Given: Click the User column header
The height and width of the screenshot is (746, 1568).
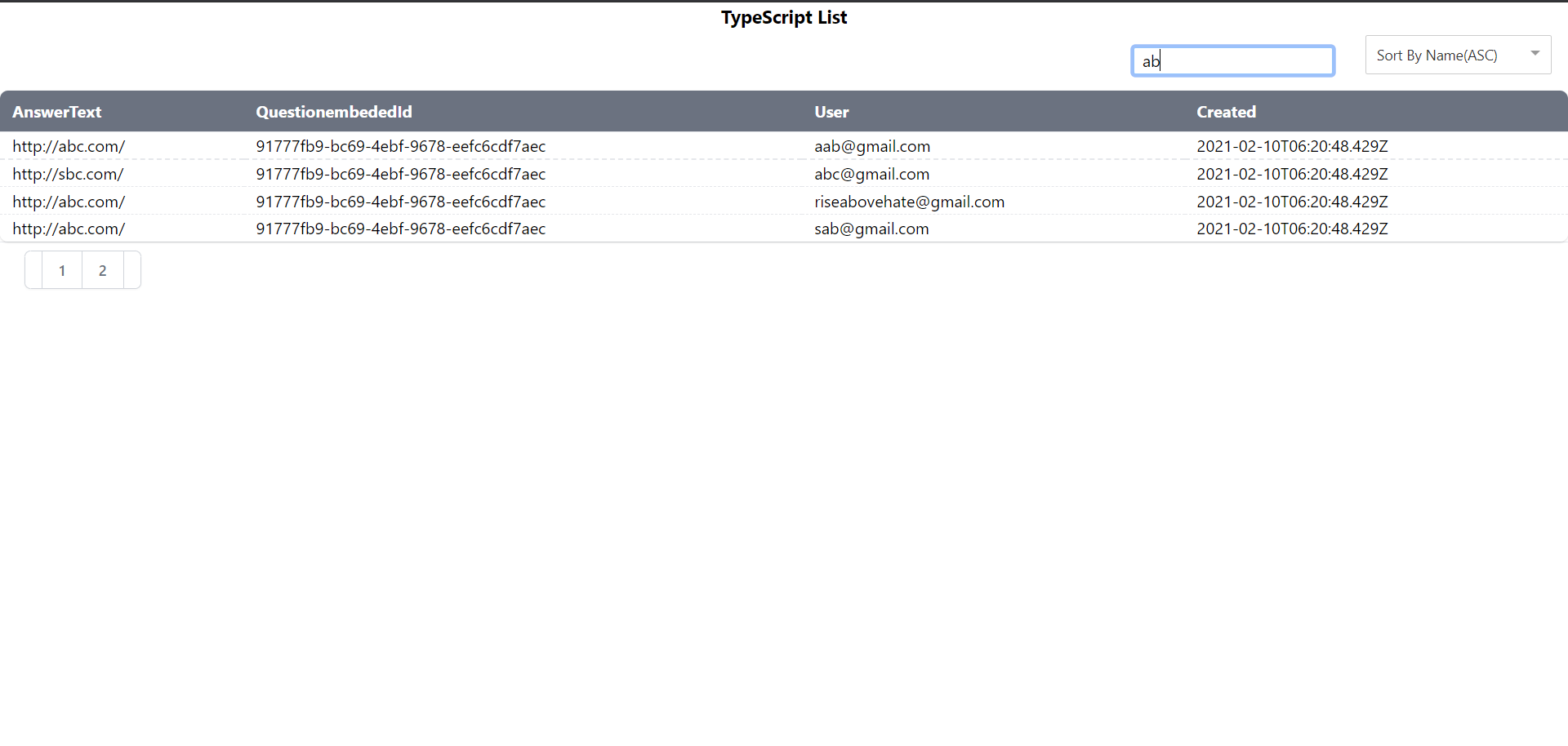Looking at the screenshot, I should click(x=831, y=112).
